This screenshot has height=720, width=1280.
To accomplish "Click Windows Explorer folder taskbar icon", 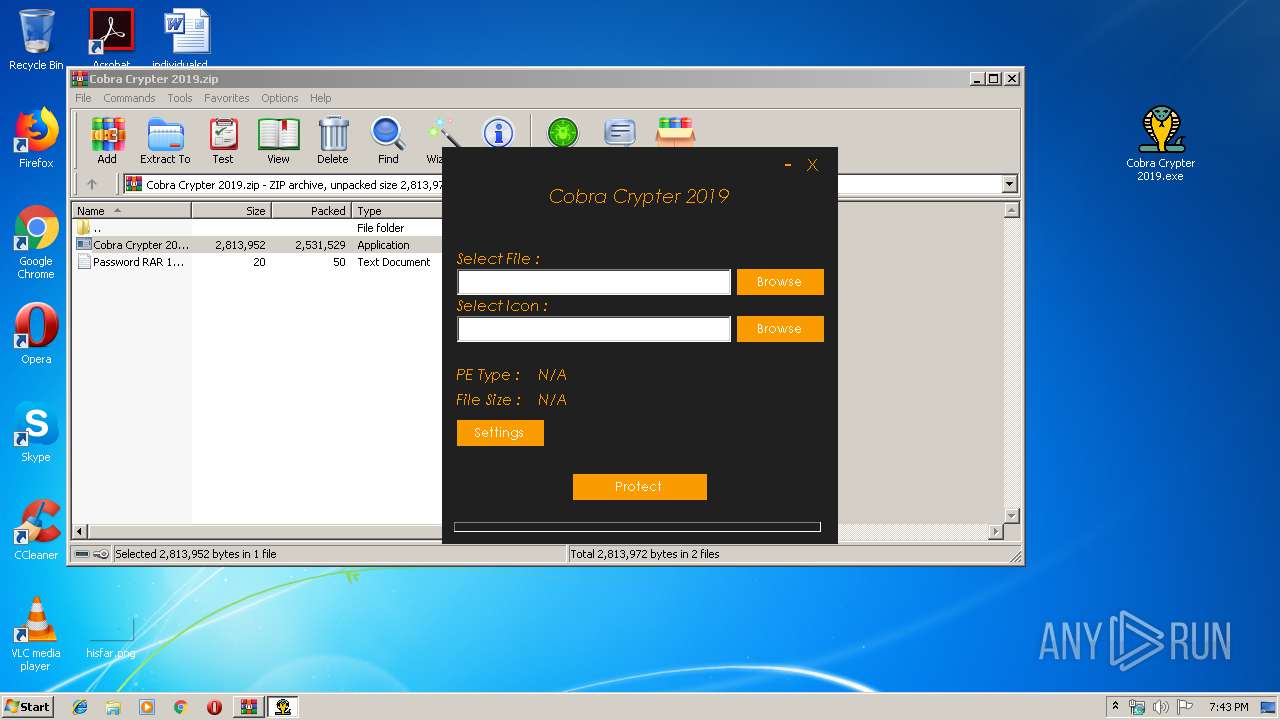I will tap(113, 707).
